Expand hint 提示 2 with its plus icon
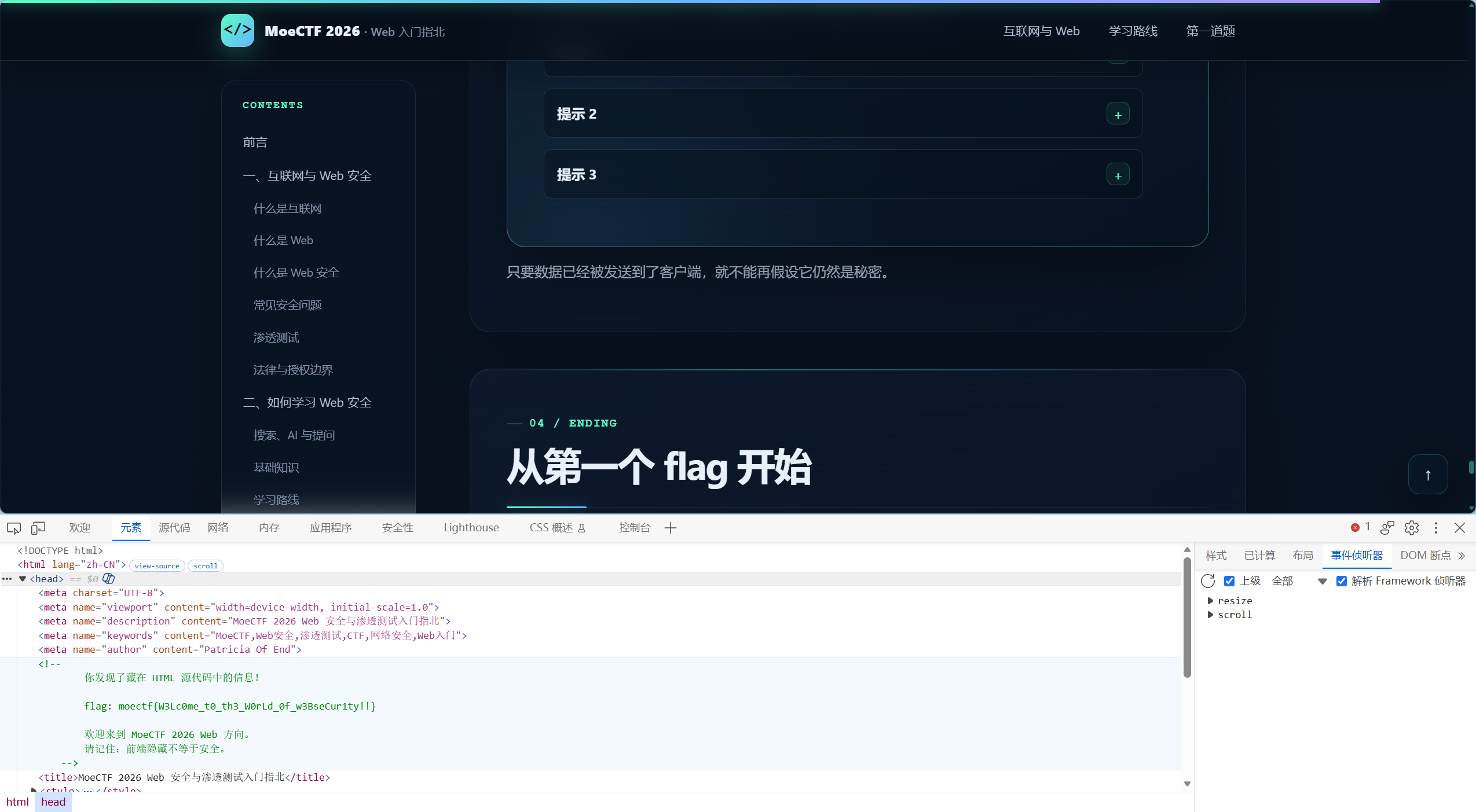 coord(1118,114)
